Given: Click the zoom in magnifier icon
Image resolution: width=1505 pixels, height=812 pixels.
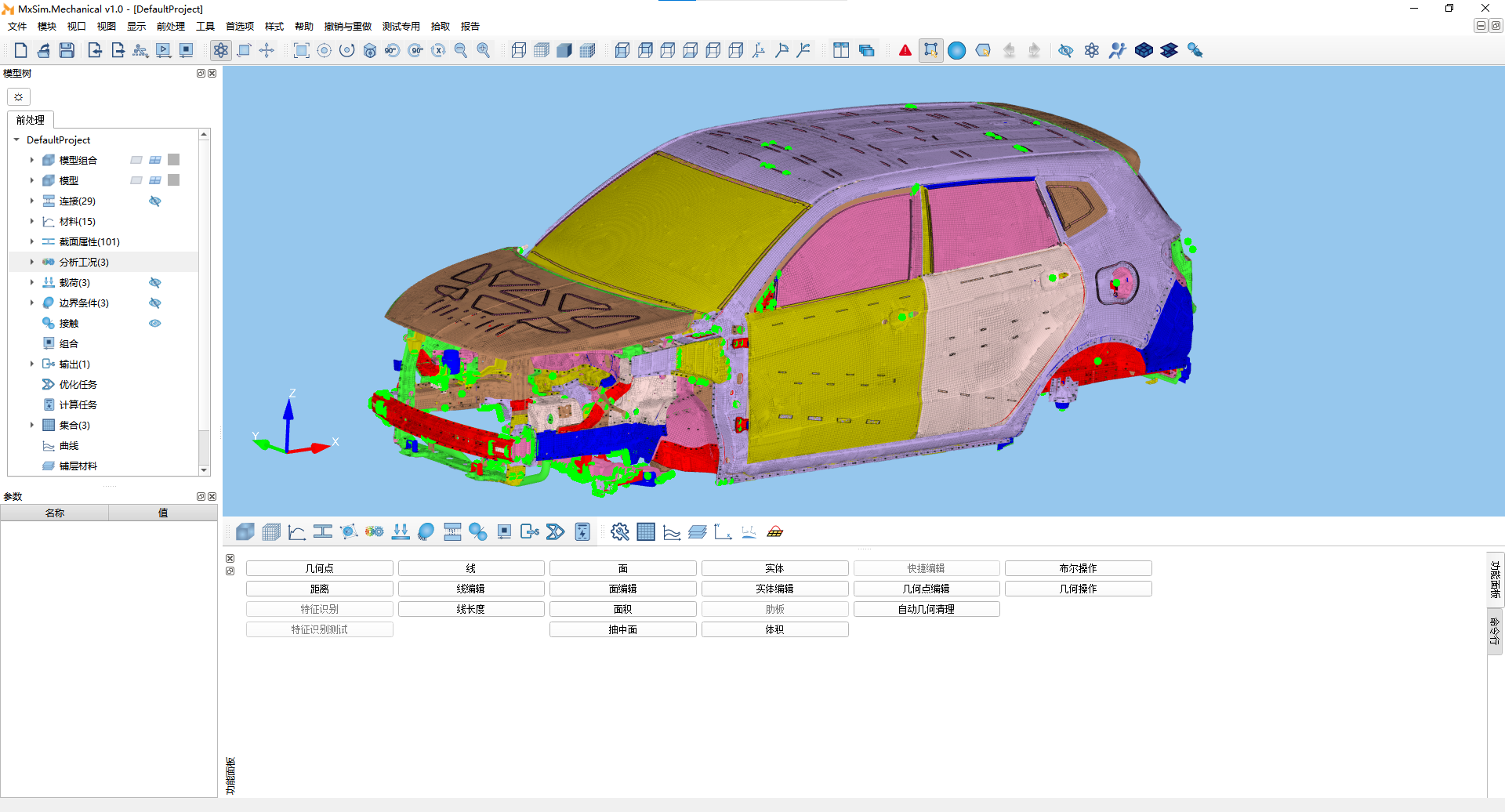Looking at the screenshot, I should 484,51.
